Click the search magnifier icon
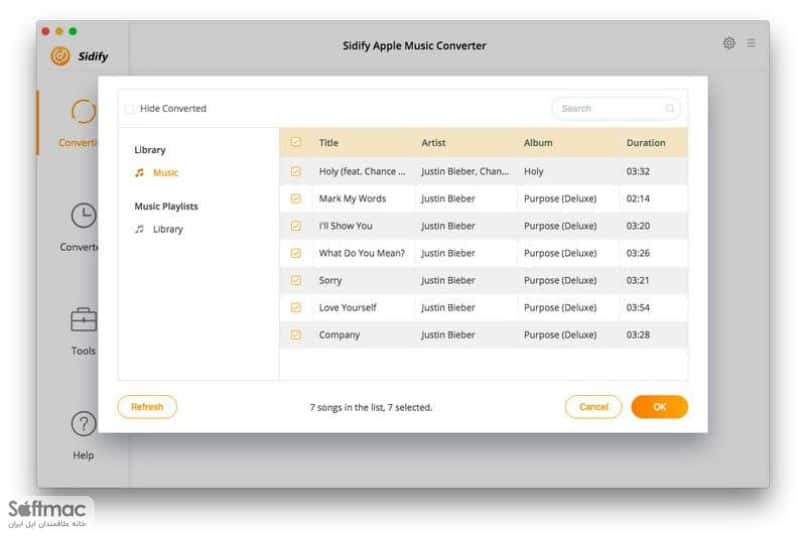806x540 pixels. (x=669, y=108)
